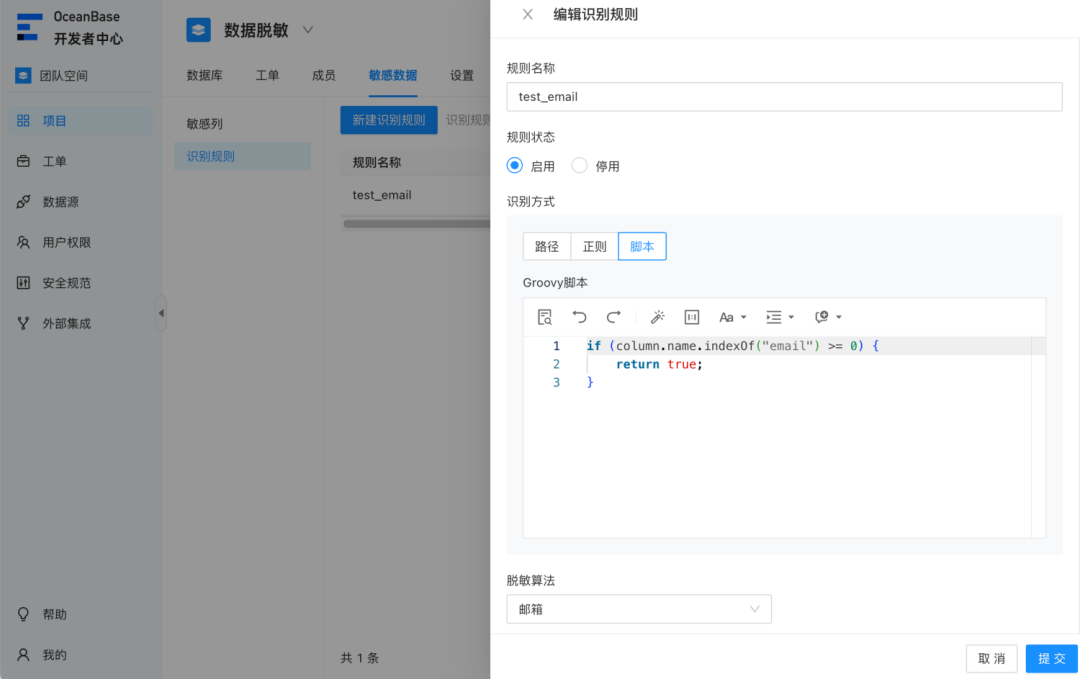1080x679 pixels.
Task: Open search in the script editor toolbar
Action: [544, 316]
